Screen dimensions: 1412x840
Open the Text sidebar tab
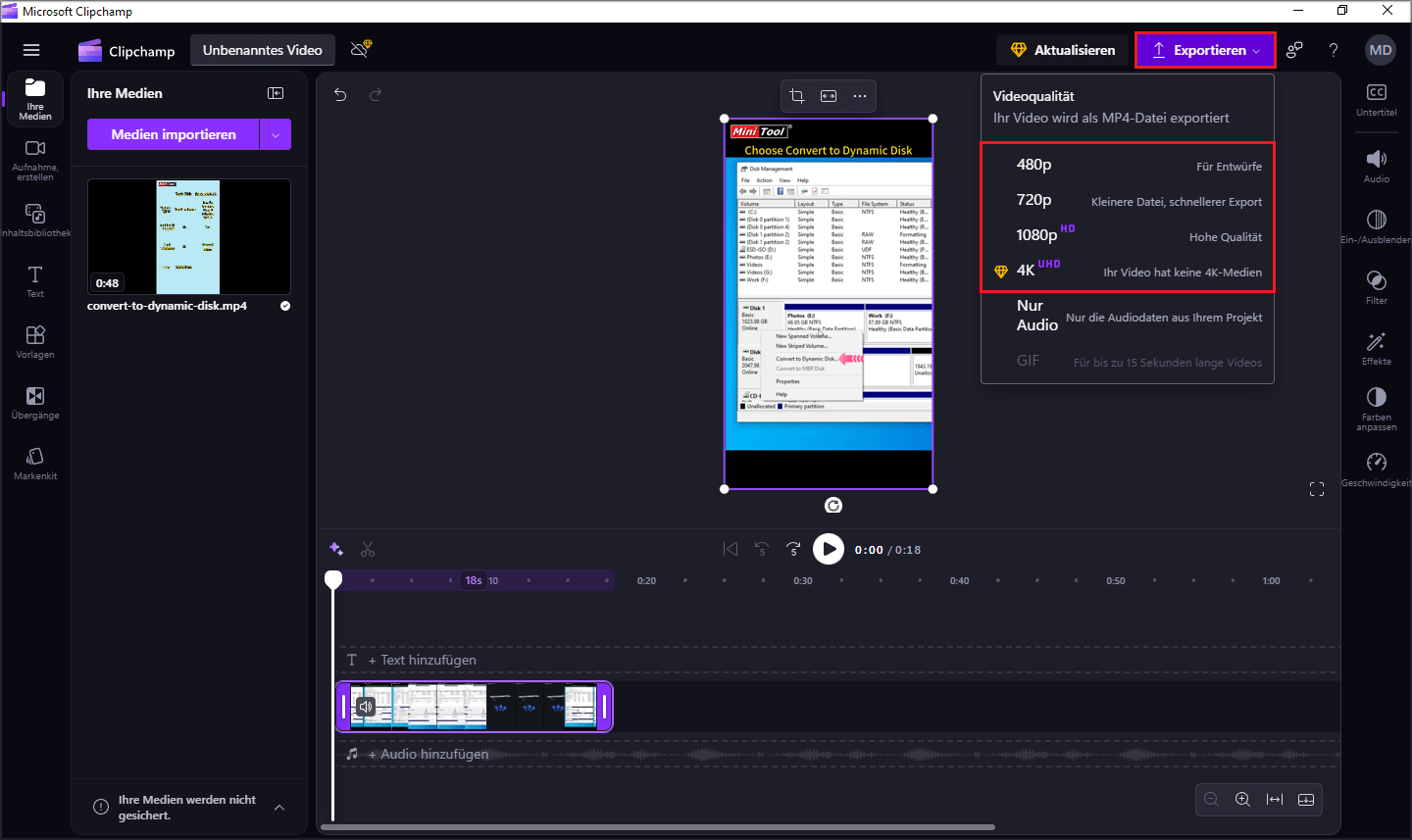pos(35,281)
